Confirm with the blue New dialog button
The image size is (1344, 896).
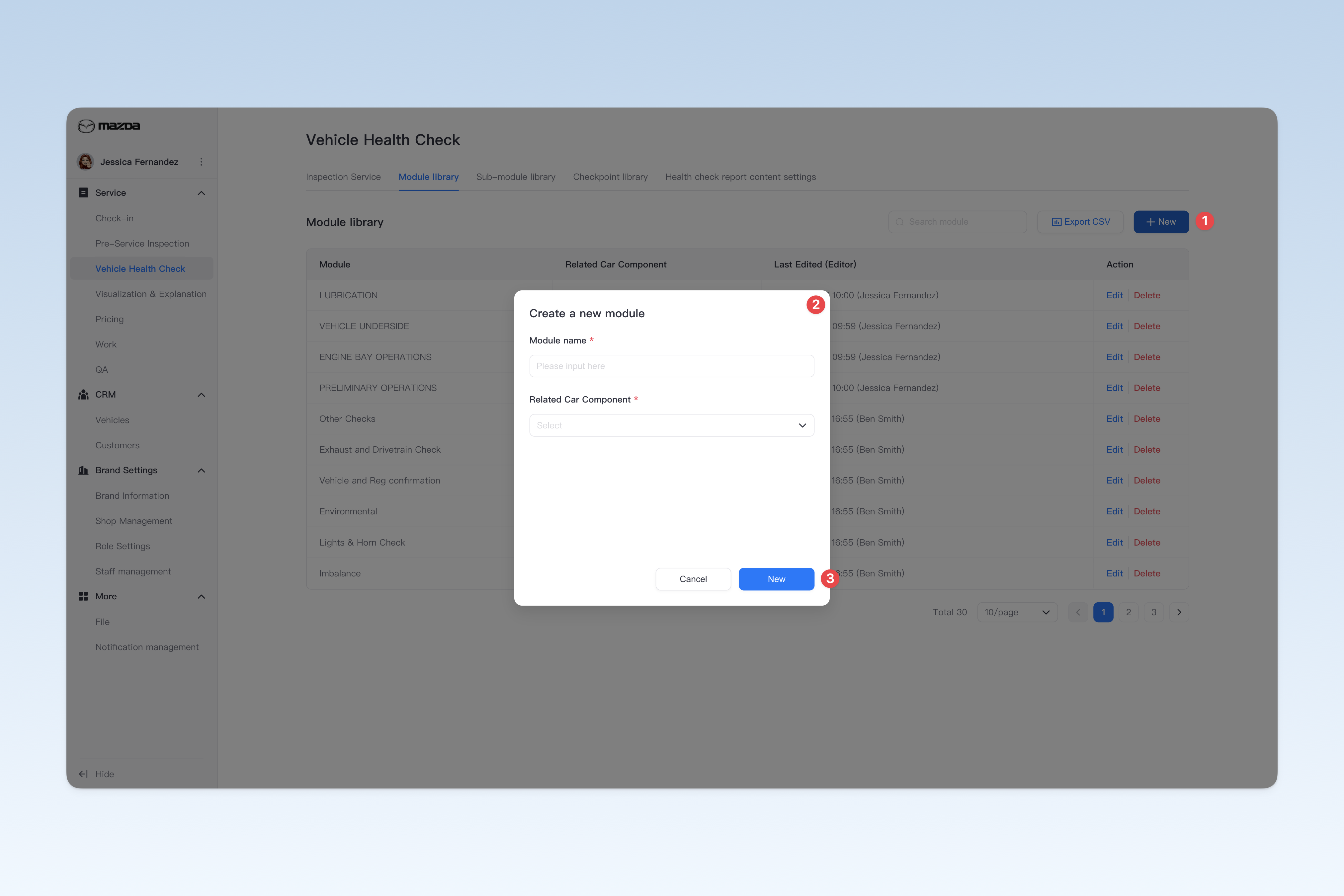(x=776, y=579)
